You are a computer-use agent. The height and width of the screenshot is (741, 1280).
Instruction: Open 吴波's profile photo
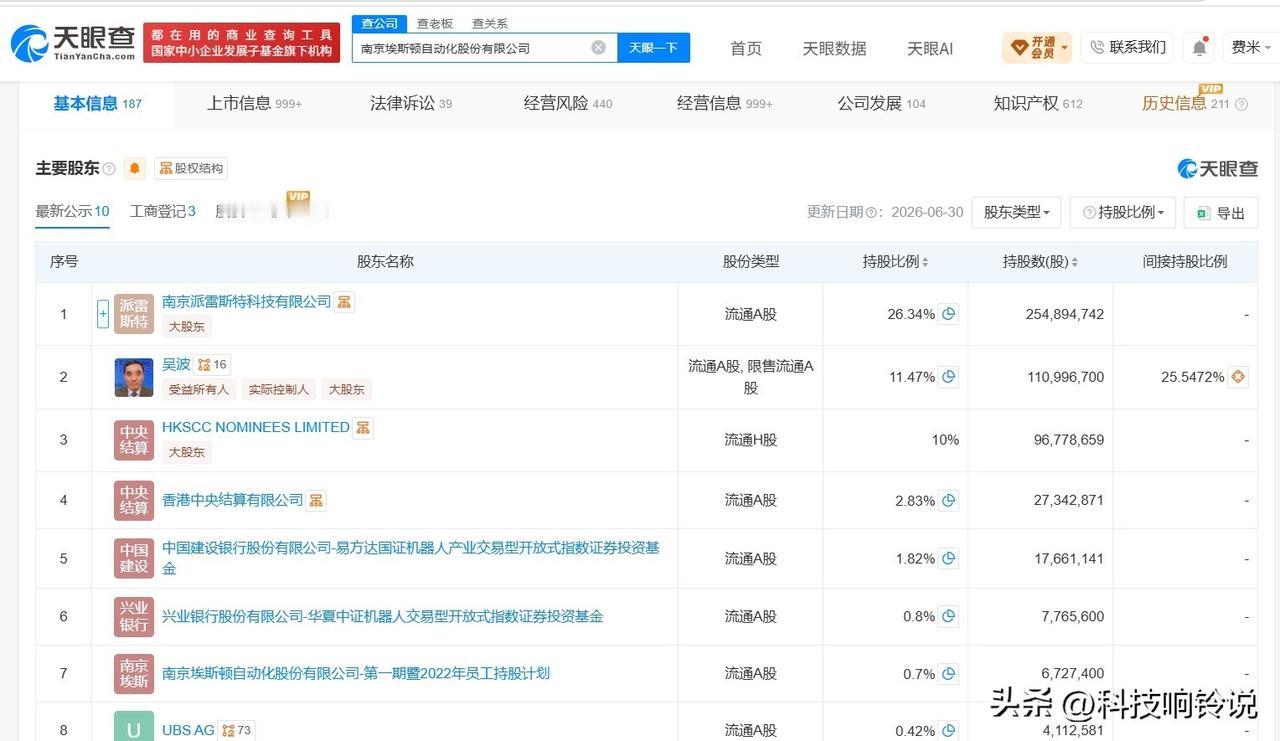click(x=134, y=377)
